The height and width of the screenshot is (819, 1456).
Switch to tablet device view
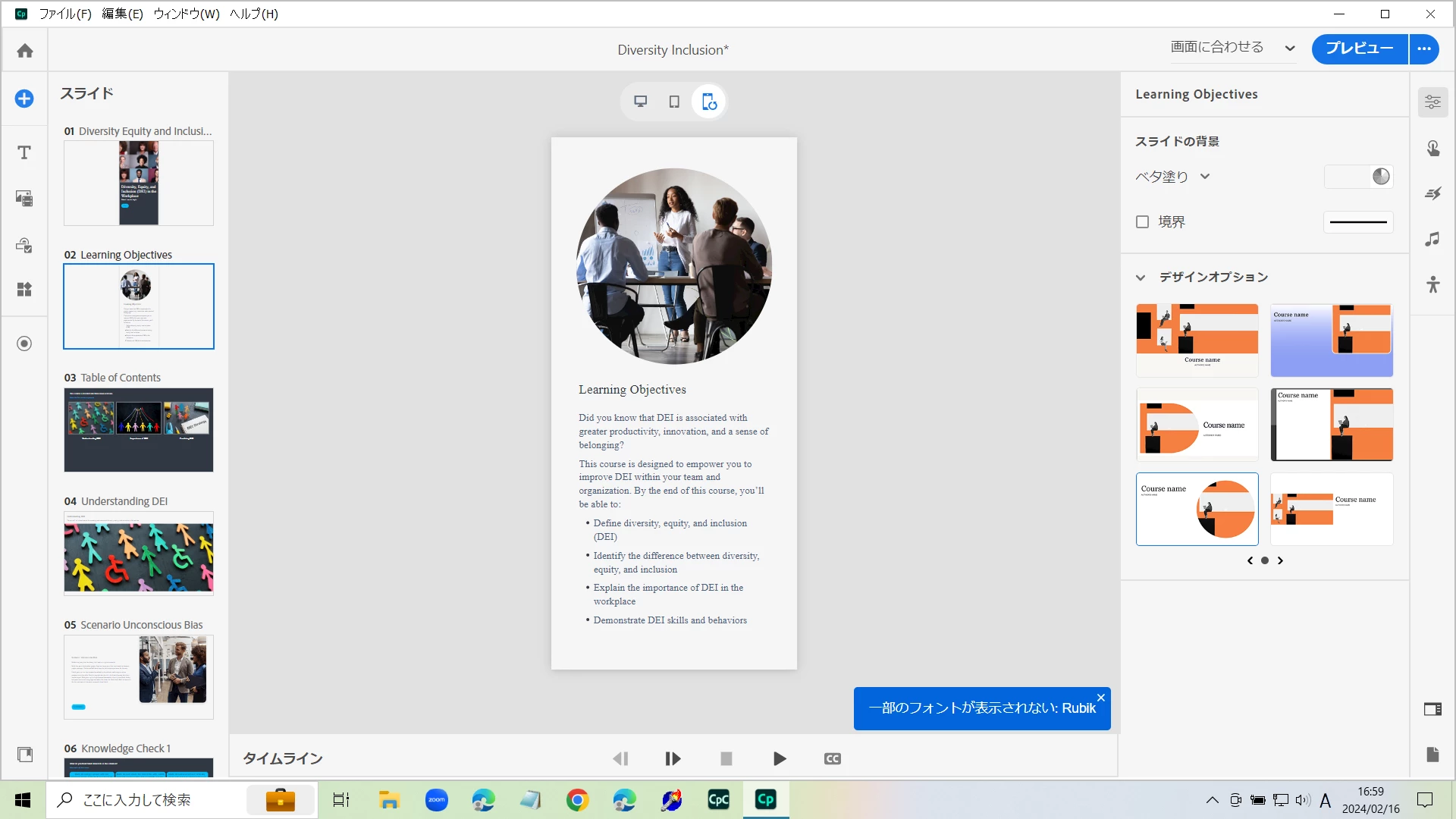674,102
